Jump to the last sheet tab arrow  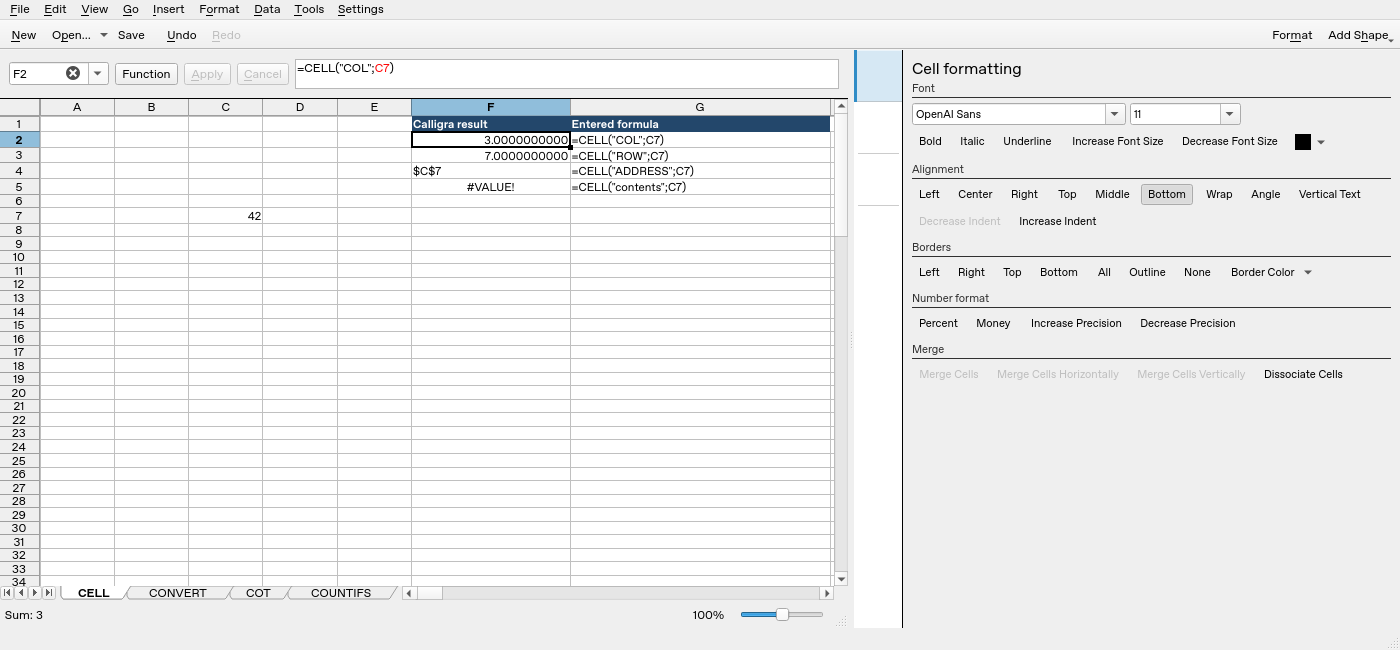48,593
